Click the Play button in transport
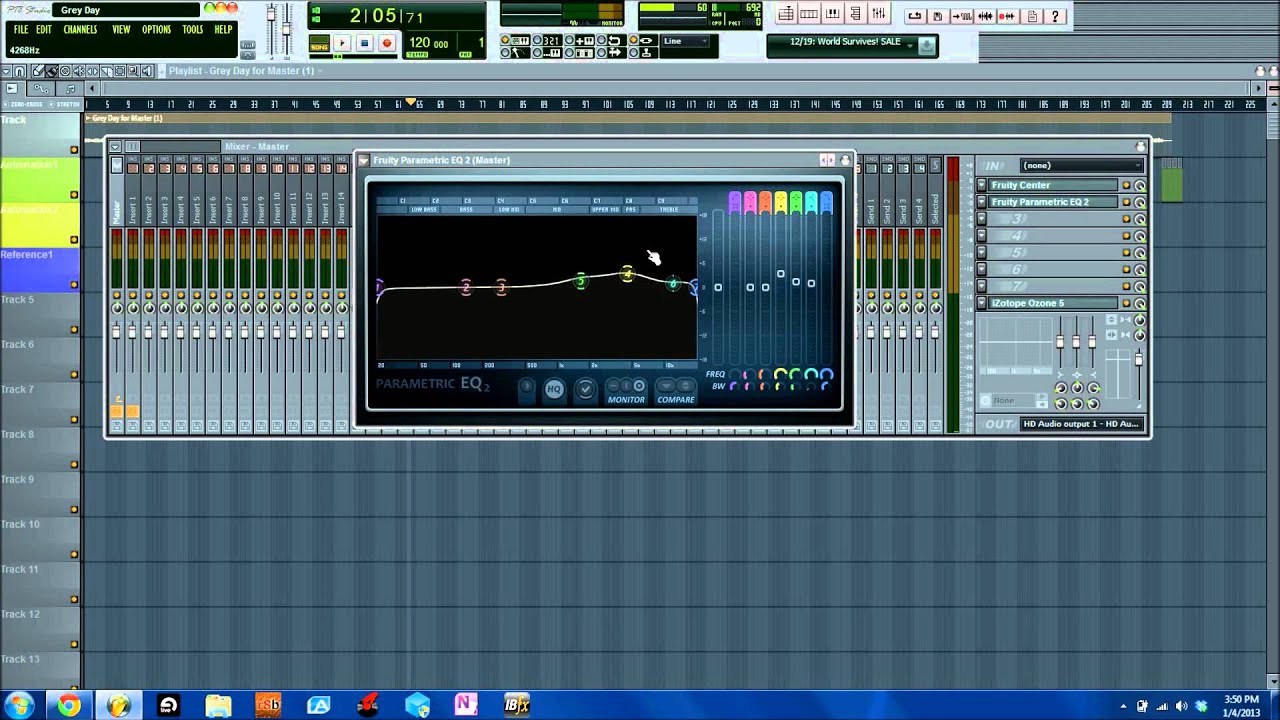The height and width of the screenshot is (720, 1280). 342,43
